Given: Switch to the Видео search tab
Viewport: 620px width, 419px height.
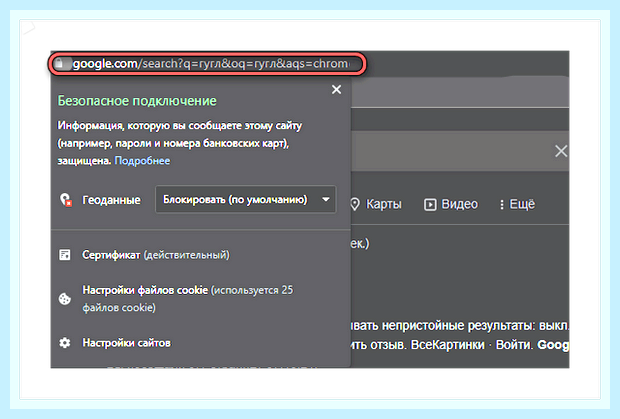Looking at the screenshot, I should click(451, 204).
